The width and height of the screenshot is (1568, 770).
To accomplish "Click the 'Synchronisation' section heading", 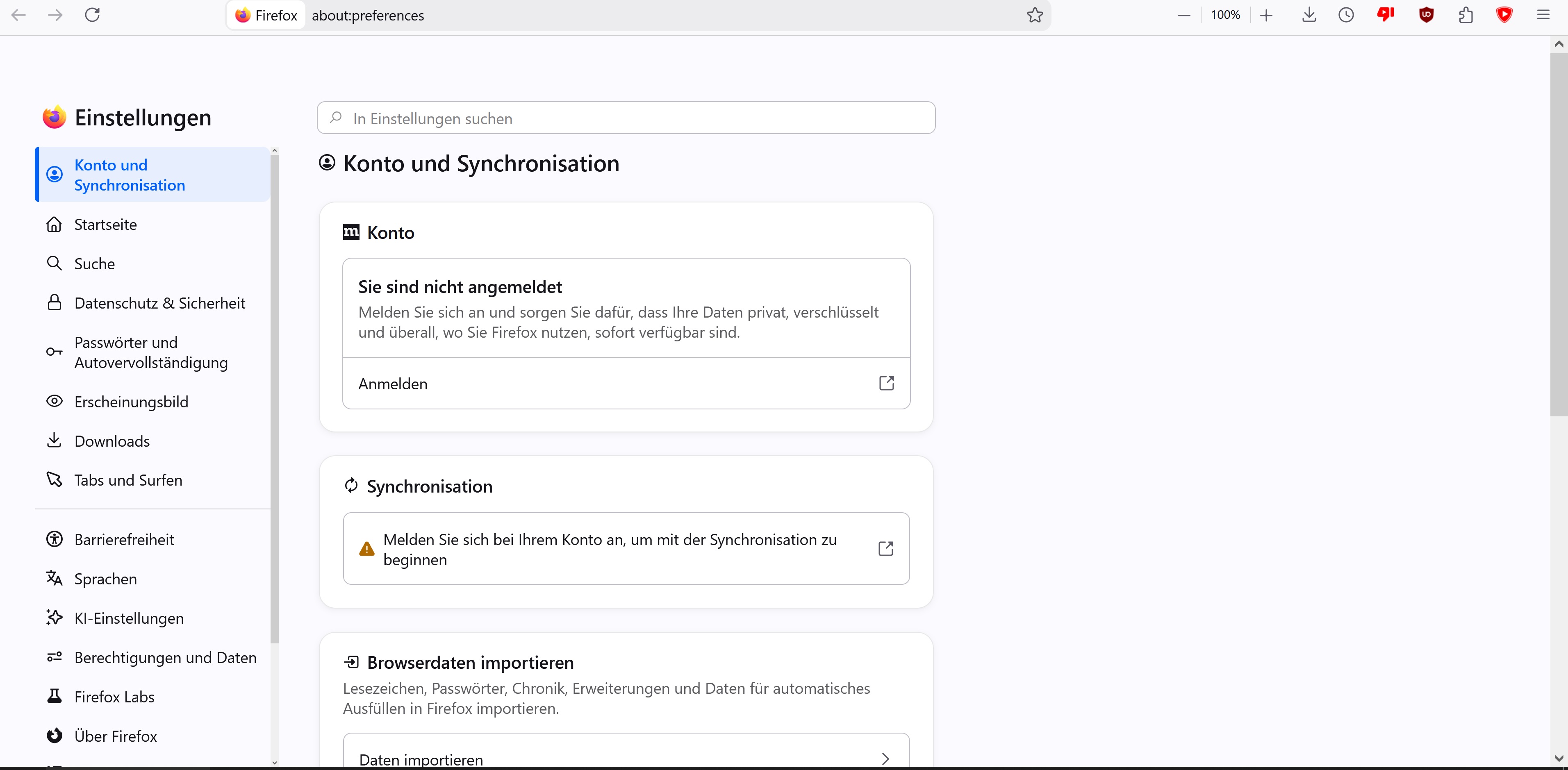I will tap(430, 486).
